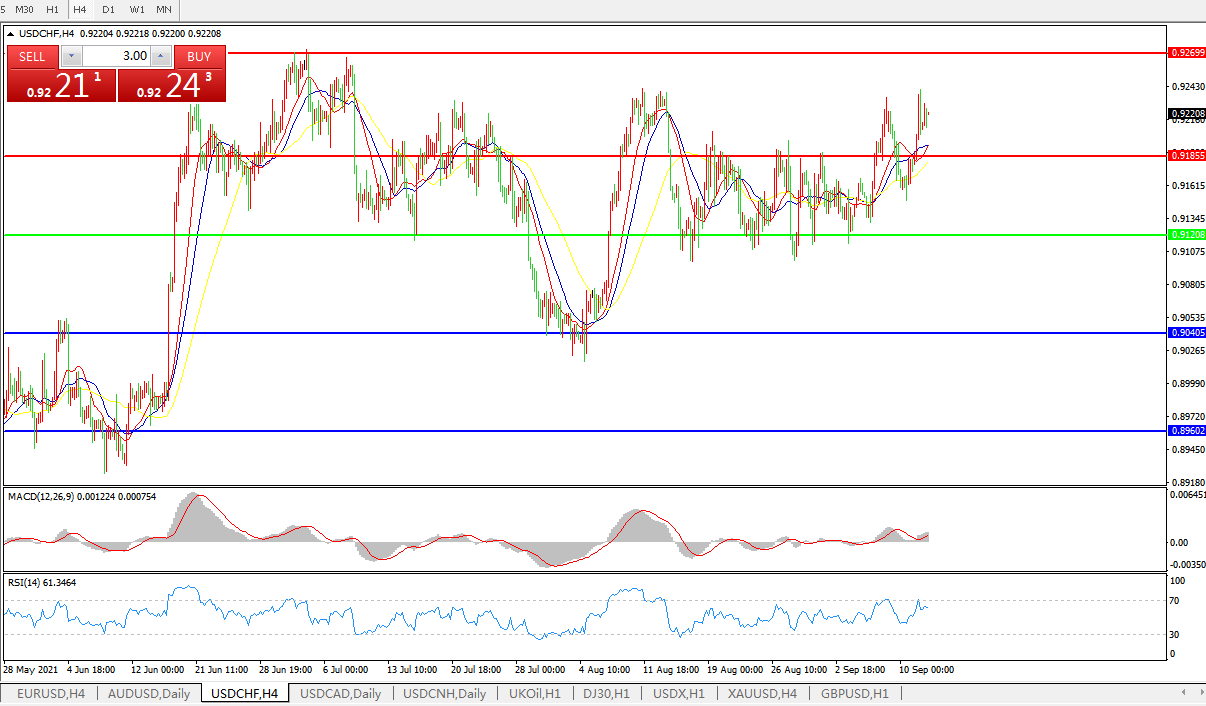Decrease lot volume with the down arrow
The height and width of the screenshot is (706, 1206).
70,57
